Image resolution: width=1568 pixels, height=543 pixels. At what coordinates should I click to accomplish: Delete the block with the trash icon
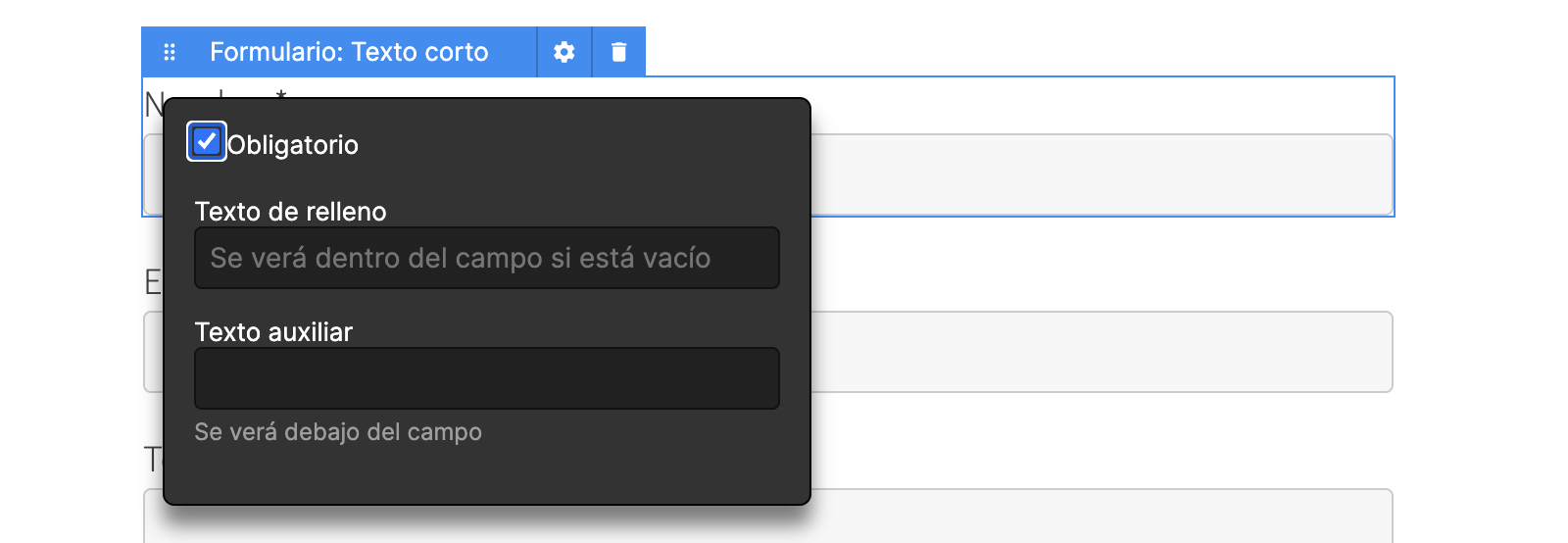[618, 52]
